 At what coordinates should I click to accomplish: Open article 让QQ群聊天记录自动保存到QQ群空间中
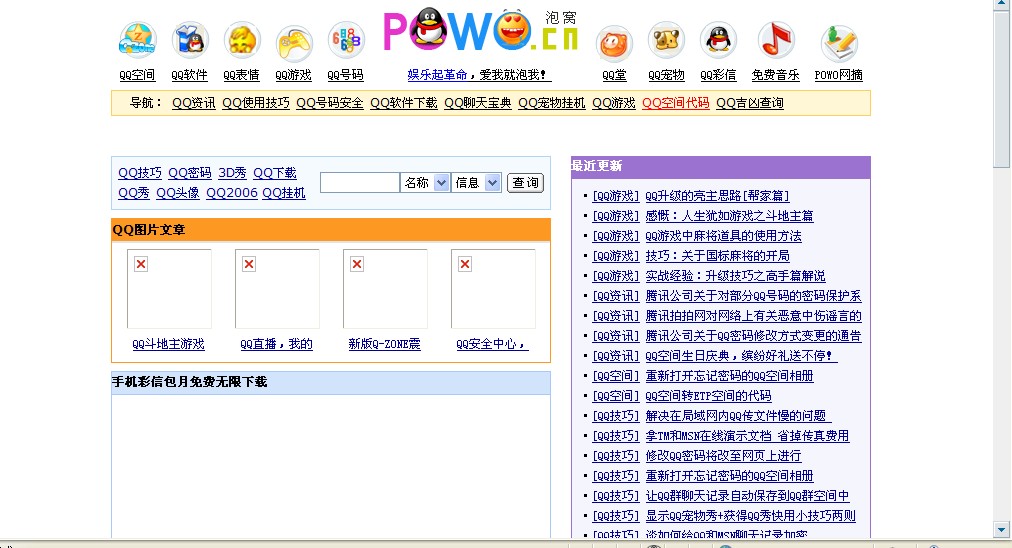click(747, 496)
